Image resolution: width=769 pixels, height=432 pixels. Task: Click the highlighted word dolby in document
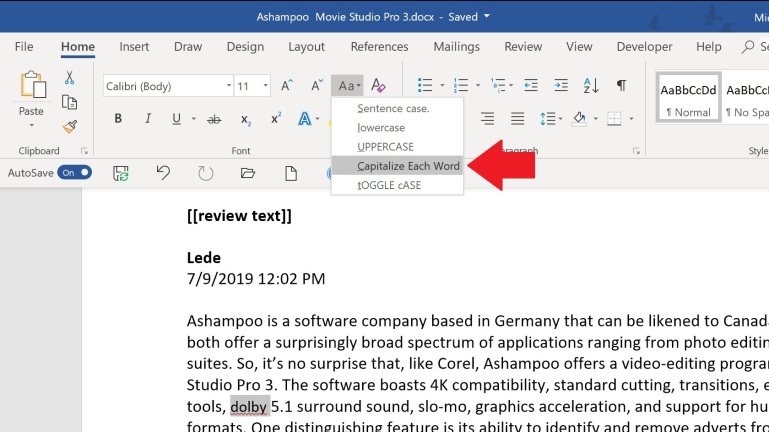(x=250, y=407)
